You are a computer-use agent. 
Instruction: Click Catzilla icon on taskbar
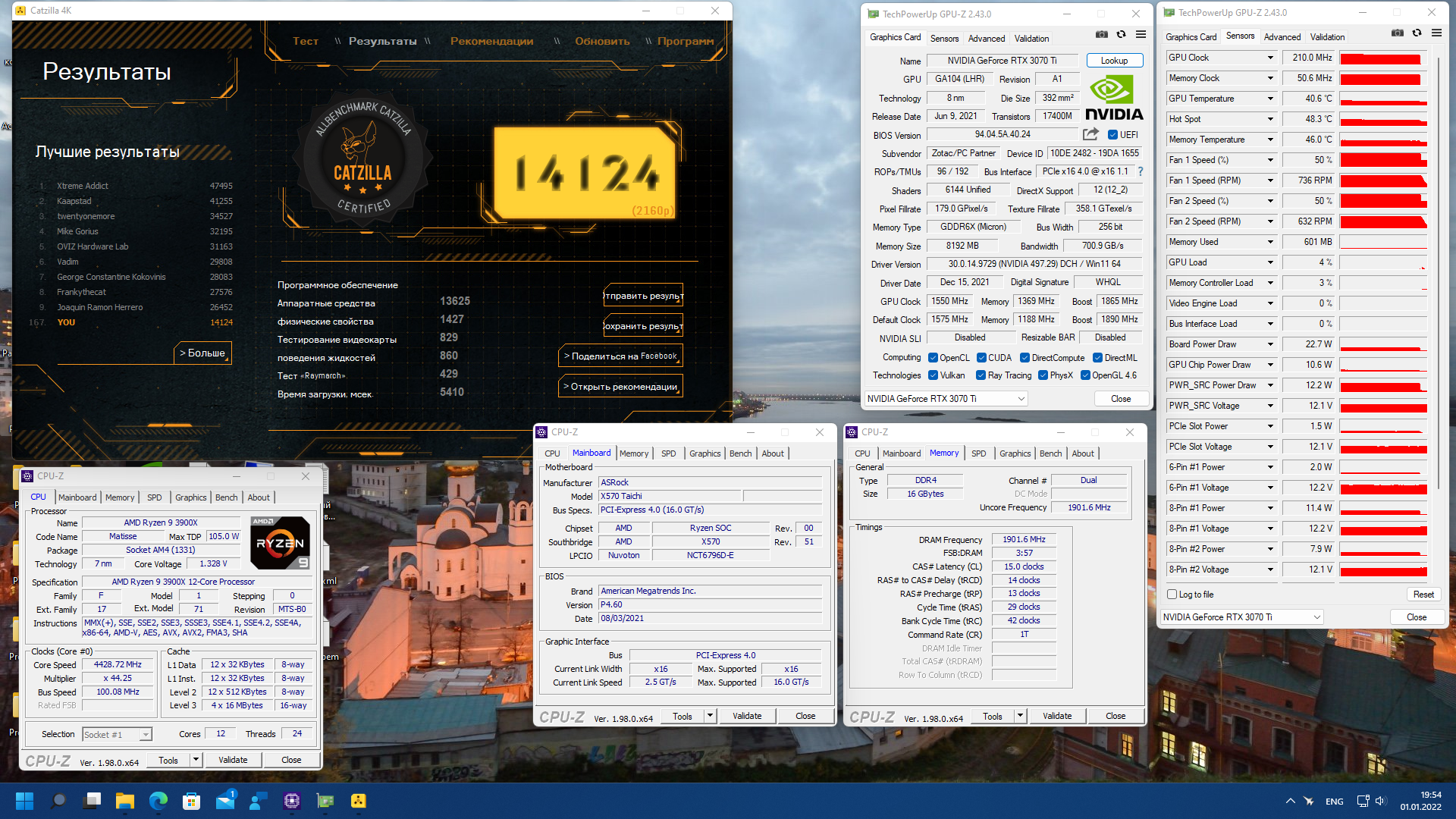click(x=359, y=801)
